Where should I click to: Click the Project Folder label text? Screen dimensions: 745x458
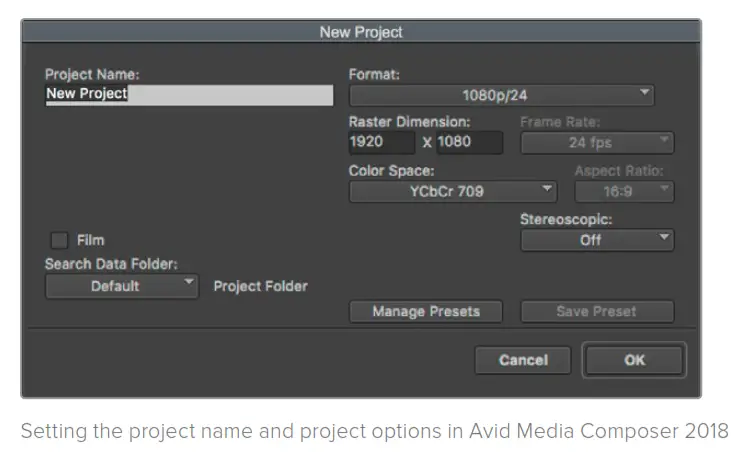coord(261,286)
